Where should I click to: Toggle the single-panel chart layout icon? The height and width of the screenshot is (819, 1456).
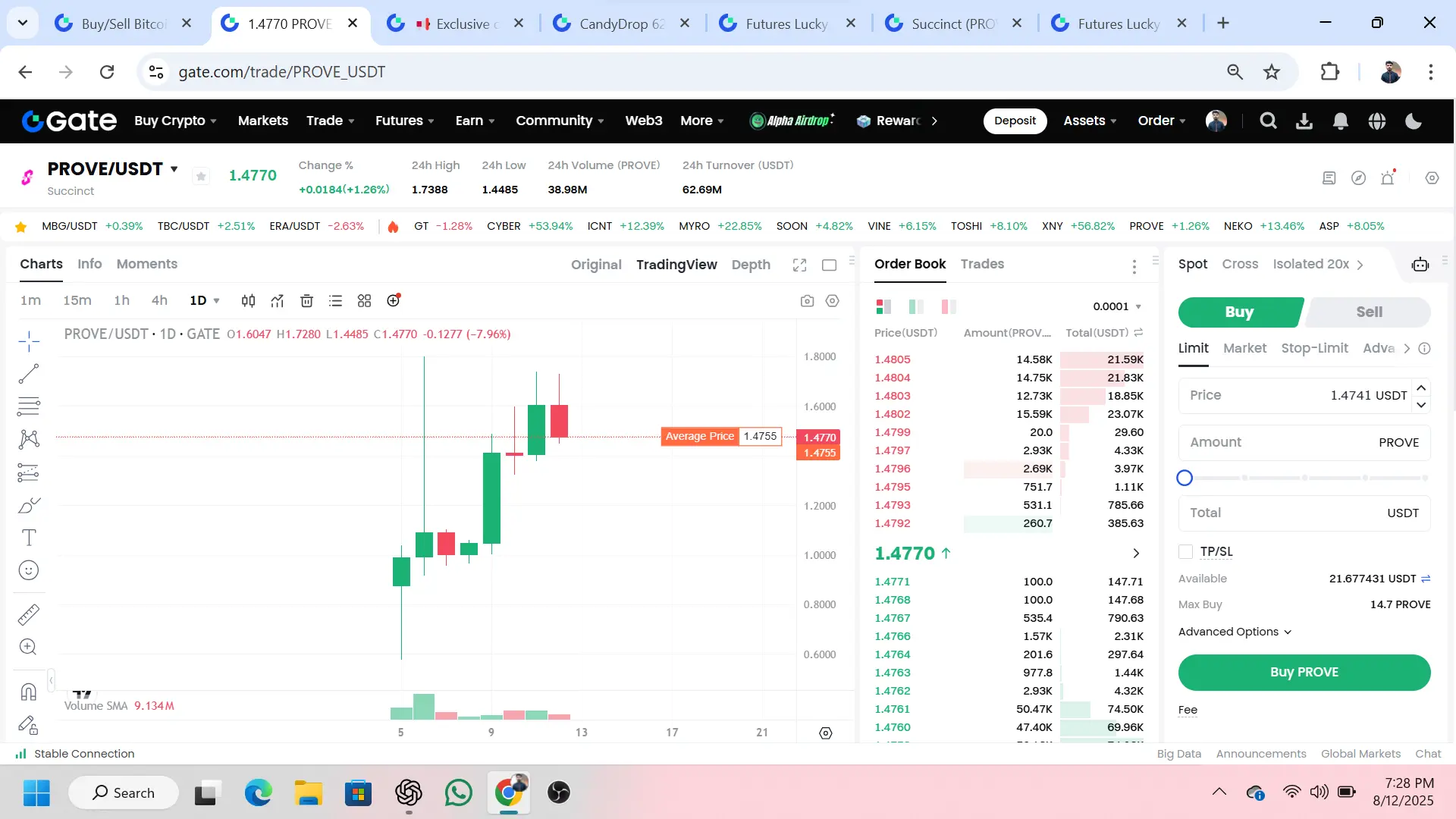[x=830, y=265]
